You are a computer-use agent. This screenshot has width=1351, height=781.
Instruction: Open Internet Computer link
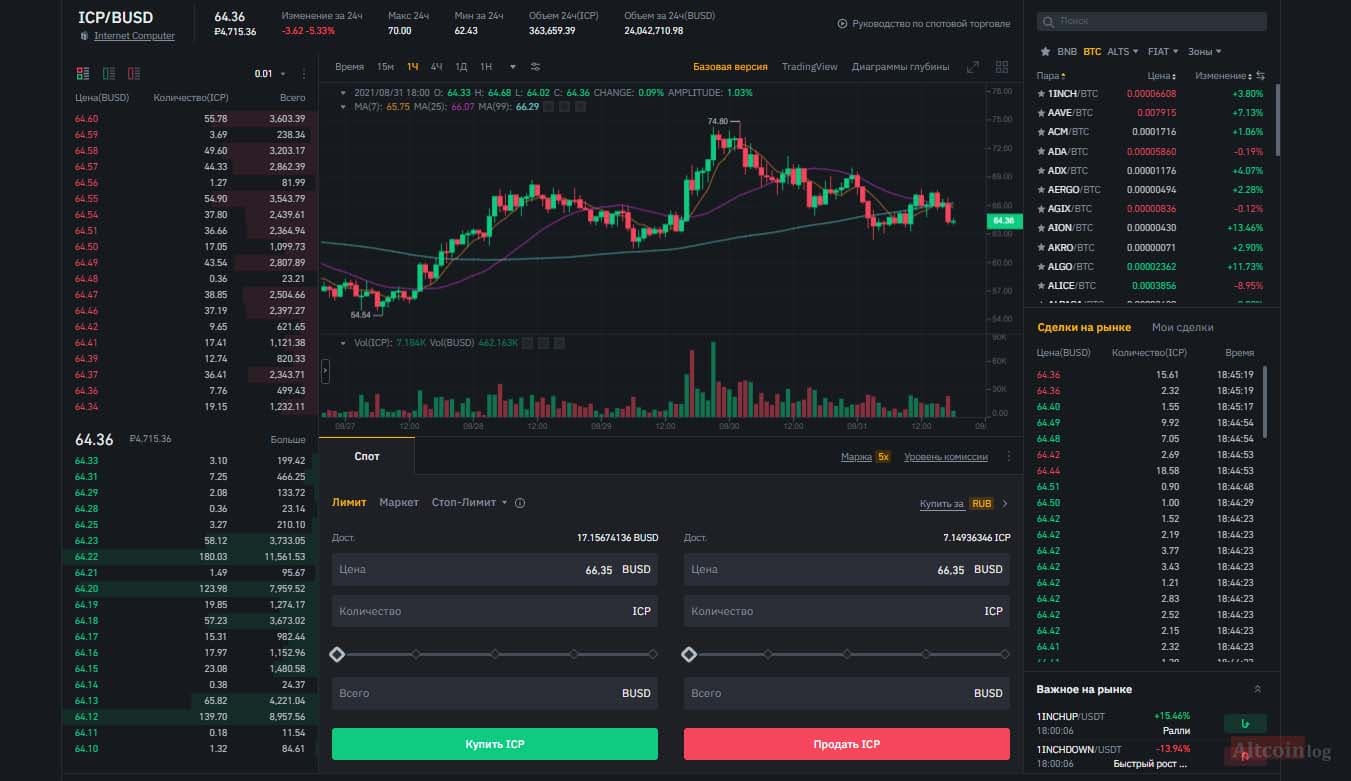pyautogui.click(x=134, y=36)
